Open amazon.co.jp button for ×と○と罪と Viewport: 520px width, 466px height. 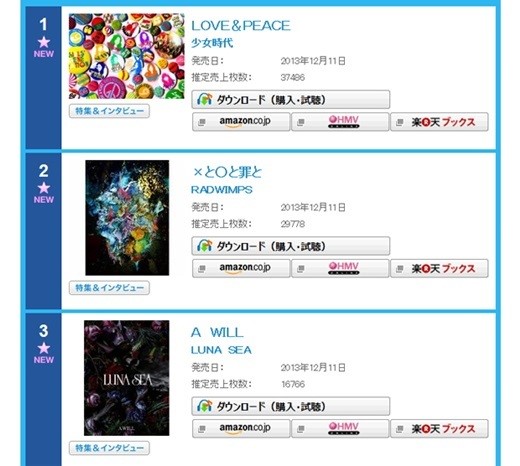coord(241,268)
